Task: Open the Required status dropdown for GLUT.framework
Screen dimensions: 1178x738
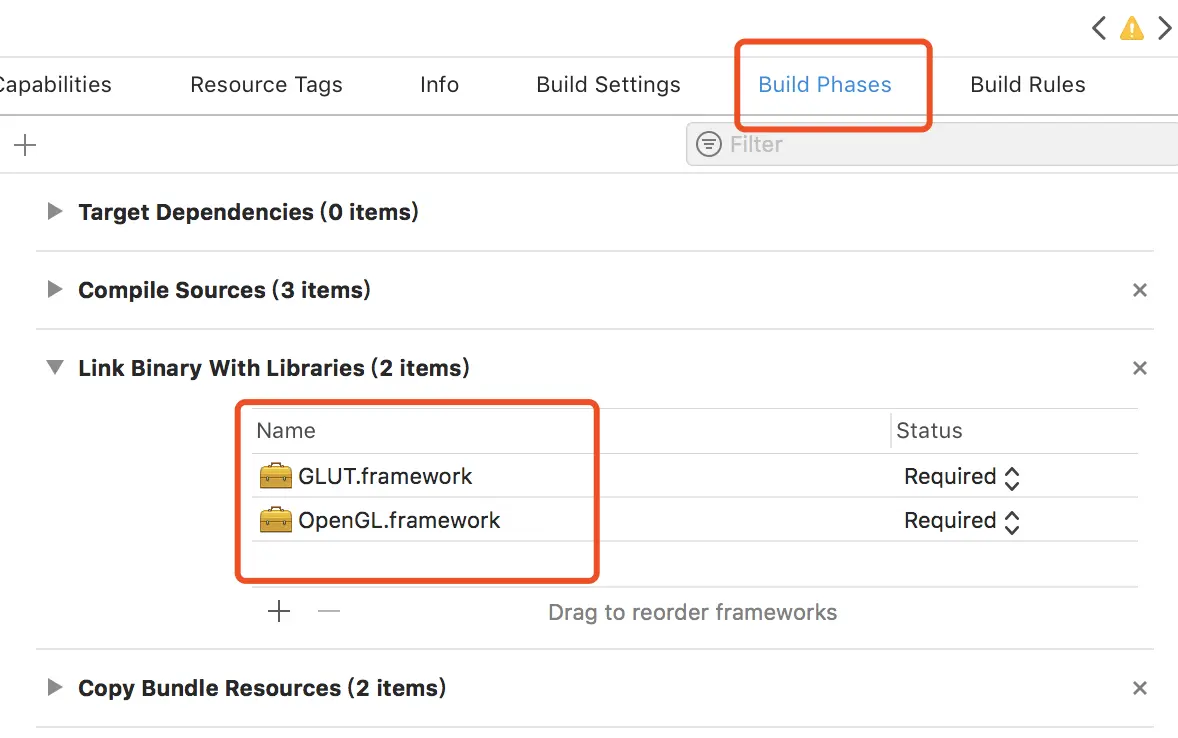Action: (1012, 477)
